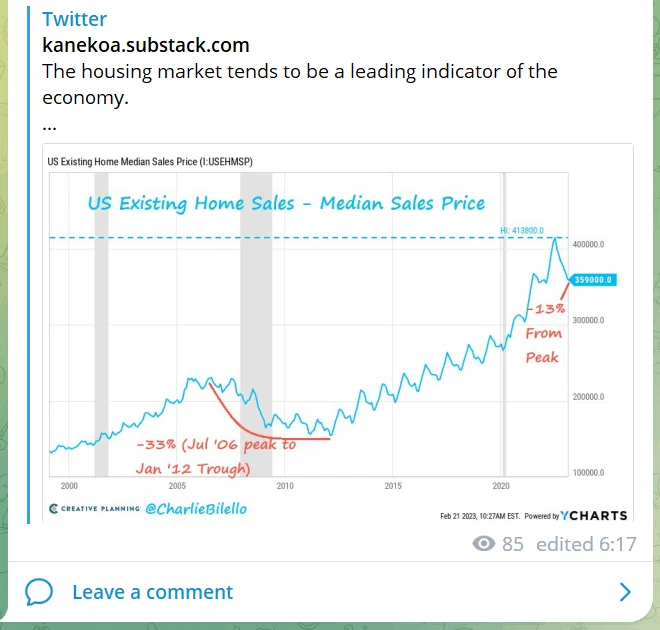Click the eye views icon
The image size is (660, 630).
pos(484,544)
